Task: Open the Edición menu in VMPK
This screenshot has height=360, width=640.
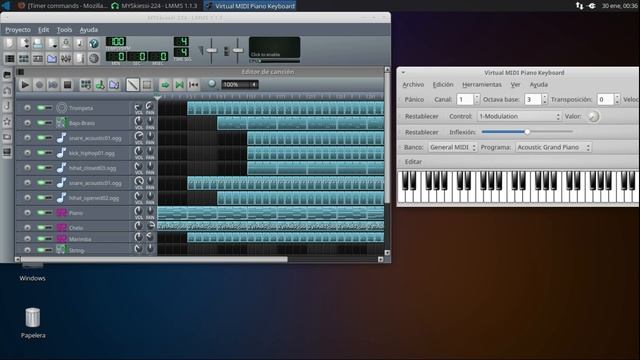Action: [x=443, y=84]
